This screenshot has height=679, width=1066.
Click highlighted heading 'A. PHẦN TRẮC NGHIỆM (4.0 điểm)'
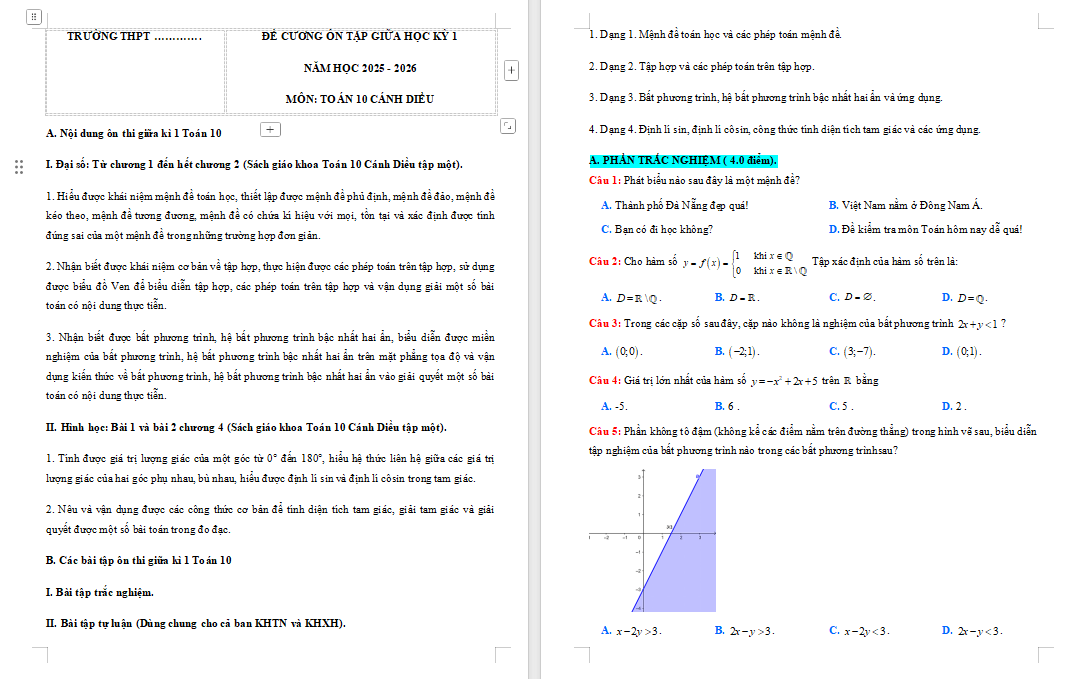pyautogui.click(x=683, y=160)
